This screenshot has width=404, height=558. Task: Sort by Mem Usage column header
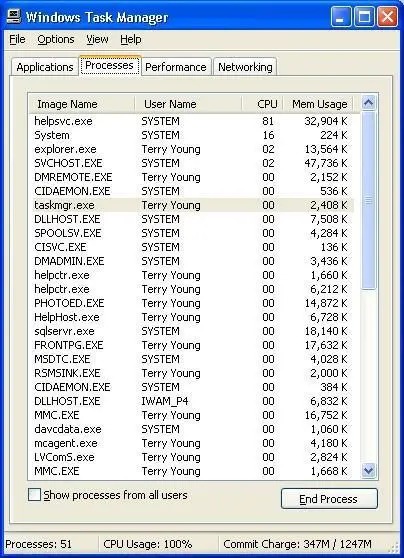pyautogui.click(x=318, y=104)
